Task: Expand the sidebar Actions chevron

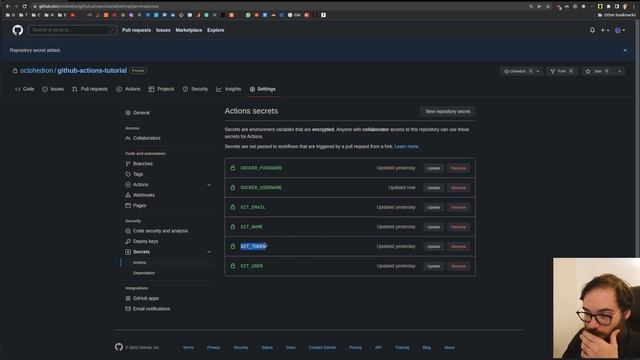Action: [x=209, y=185]
